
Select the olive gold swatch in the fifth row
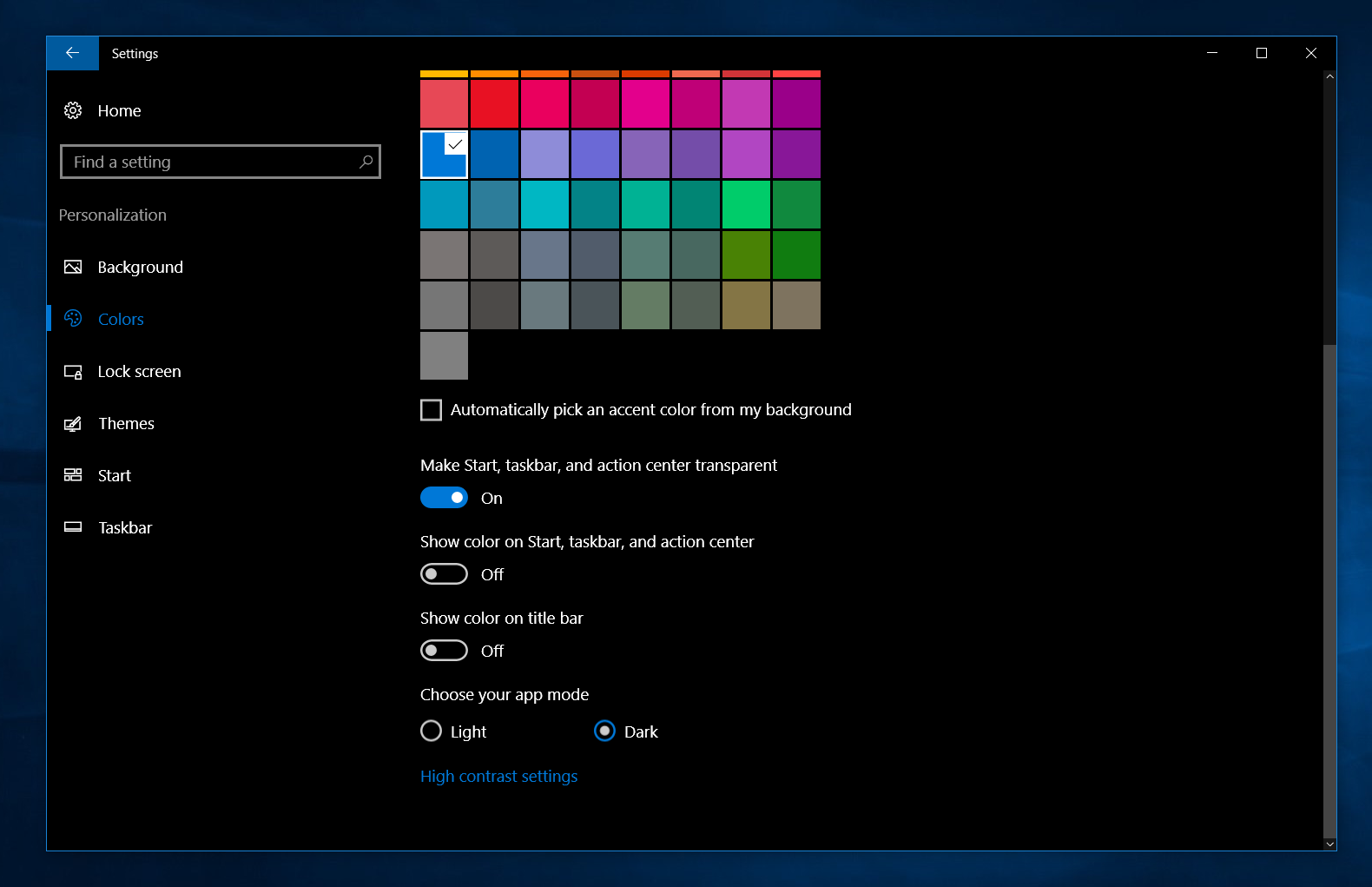pos(746,305)
